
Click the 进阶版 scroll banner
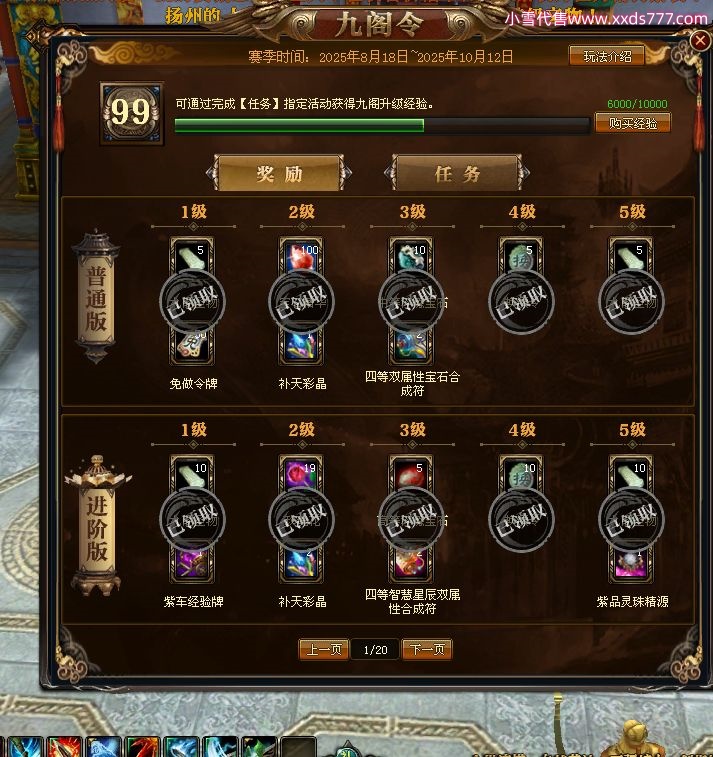[97, 526]
